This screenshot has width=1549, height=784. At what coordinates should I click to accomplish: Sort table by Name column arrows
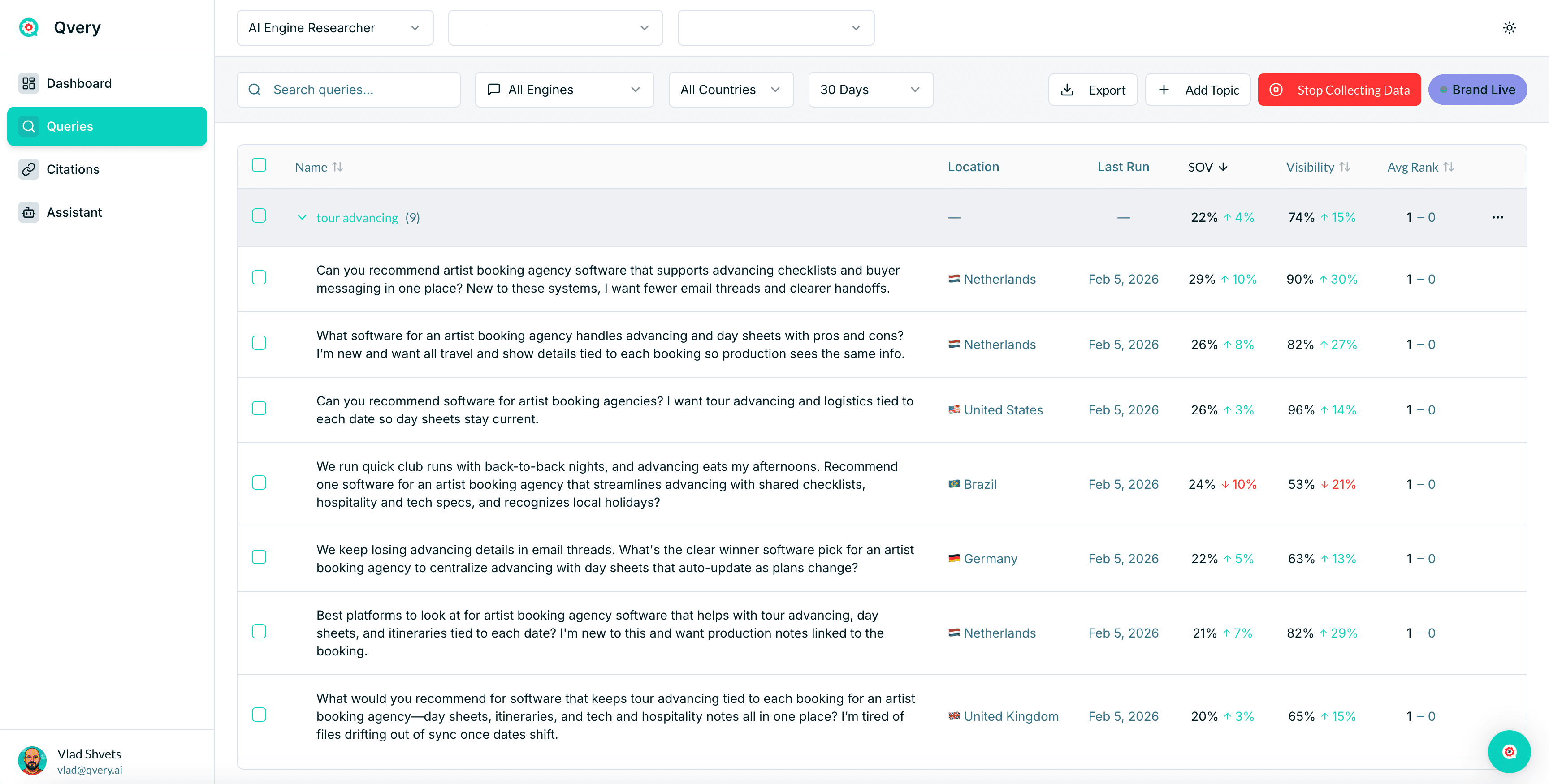(338, 167)
